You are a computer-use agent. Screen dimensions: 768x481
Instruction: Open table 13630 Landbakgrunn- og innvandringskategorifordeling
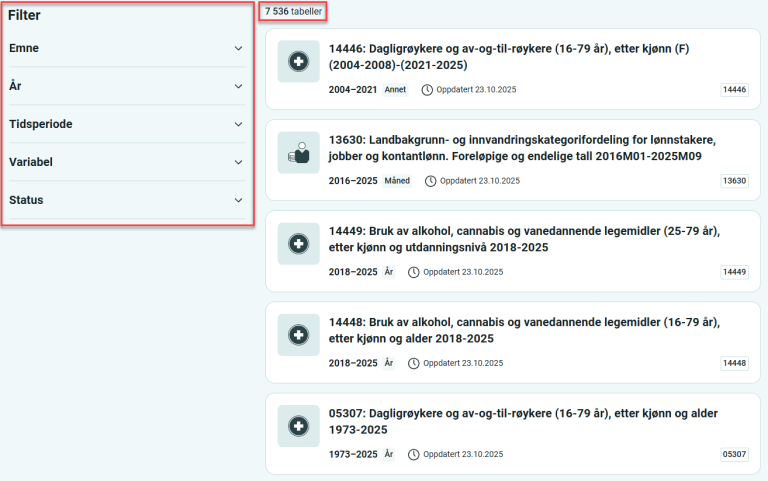[522, 148]
